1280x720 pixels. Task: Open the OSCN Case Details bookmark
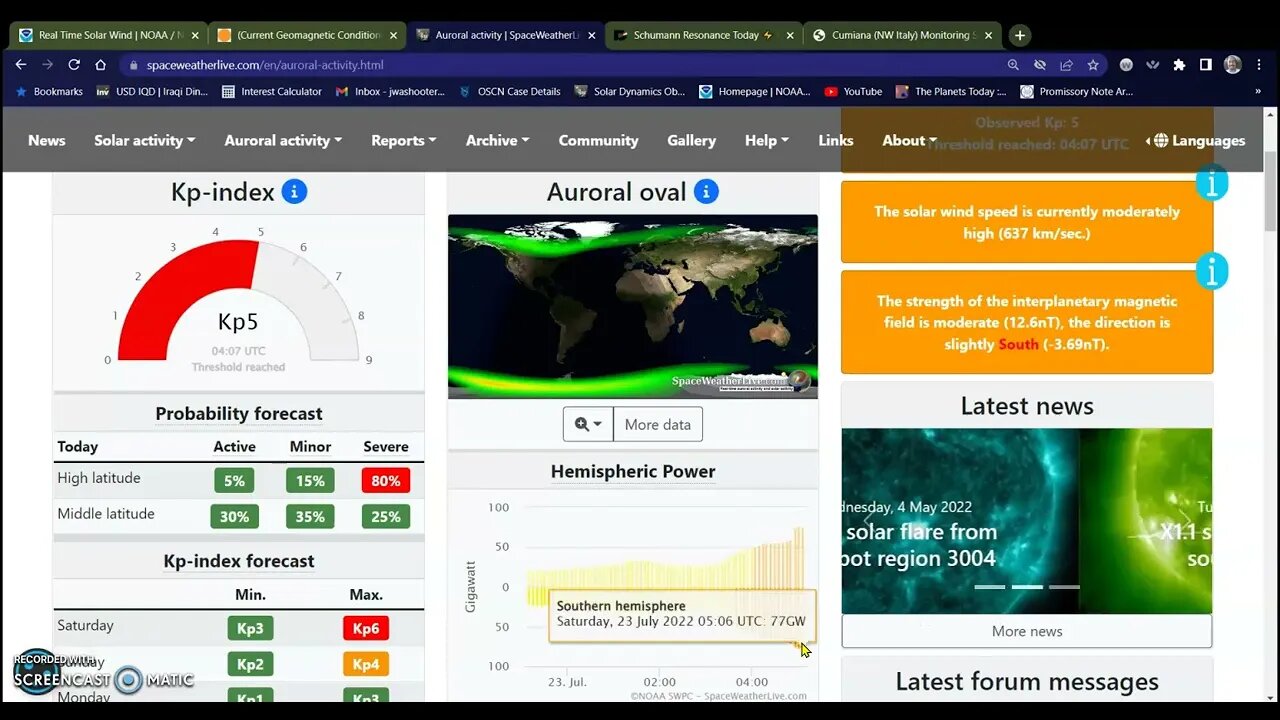(x=509, y=91)
